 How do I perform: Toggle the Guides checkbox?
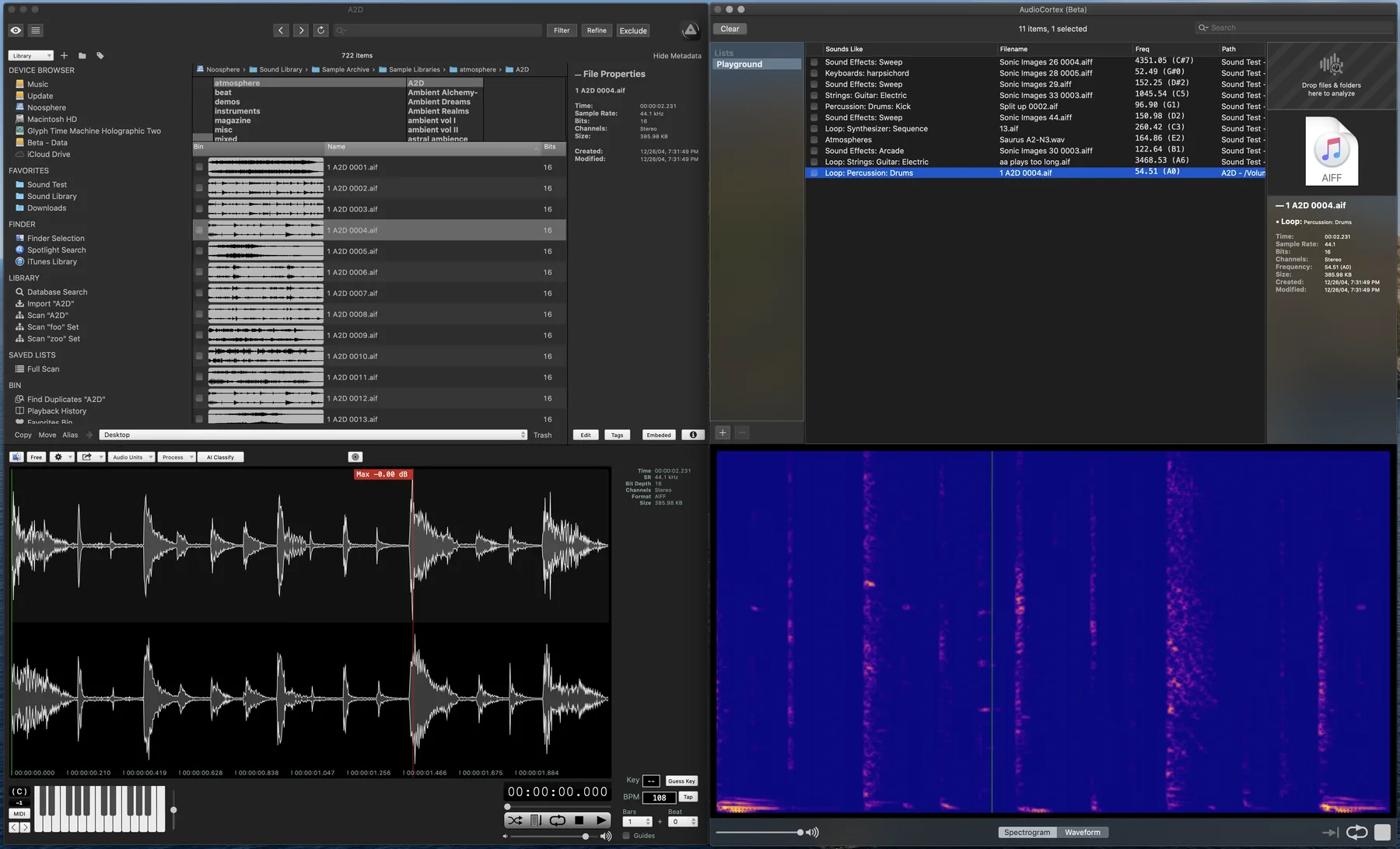point(626,836)
